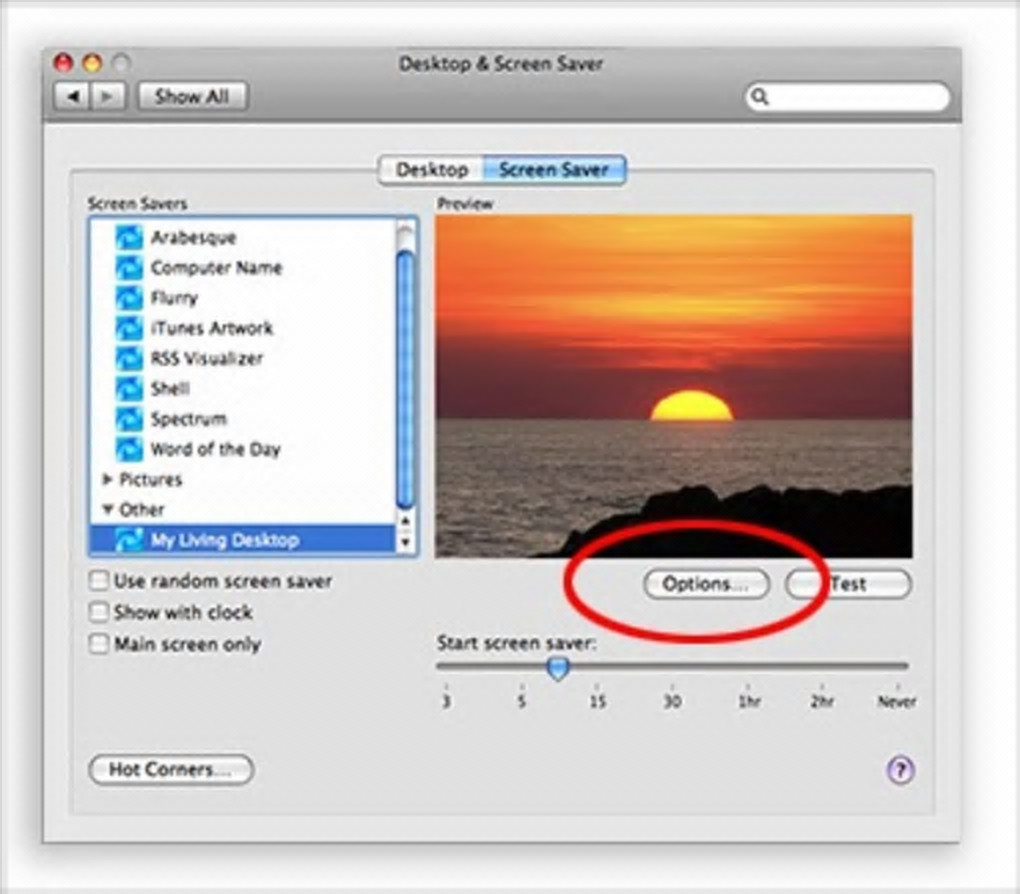Click the Computer Name screen saver icon
The image size is (1020, 894).
tap(129, 267)
